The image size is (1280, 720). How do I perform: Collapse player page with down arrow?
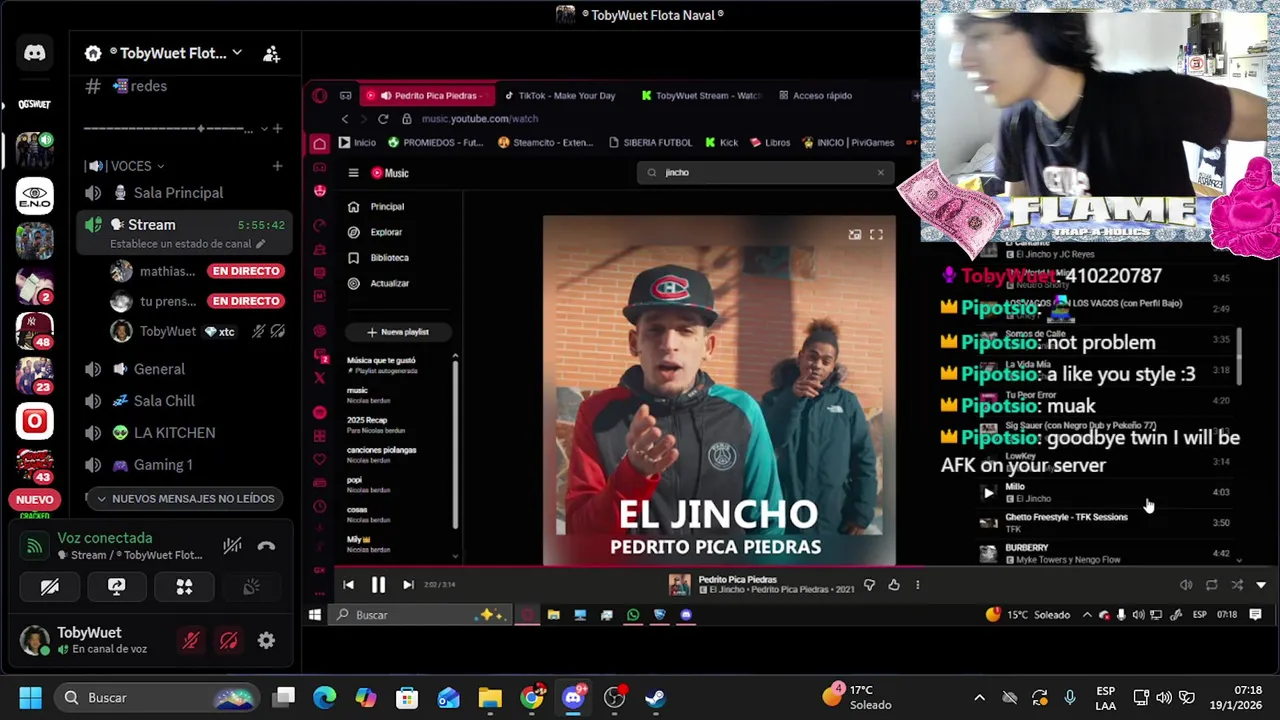pyautogui.click(x=1261, y=585)
